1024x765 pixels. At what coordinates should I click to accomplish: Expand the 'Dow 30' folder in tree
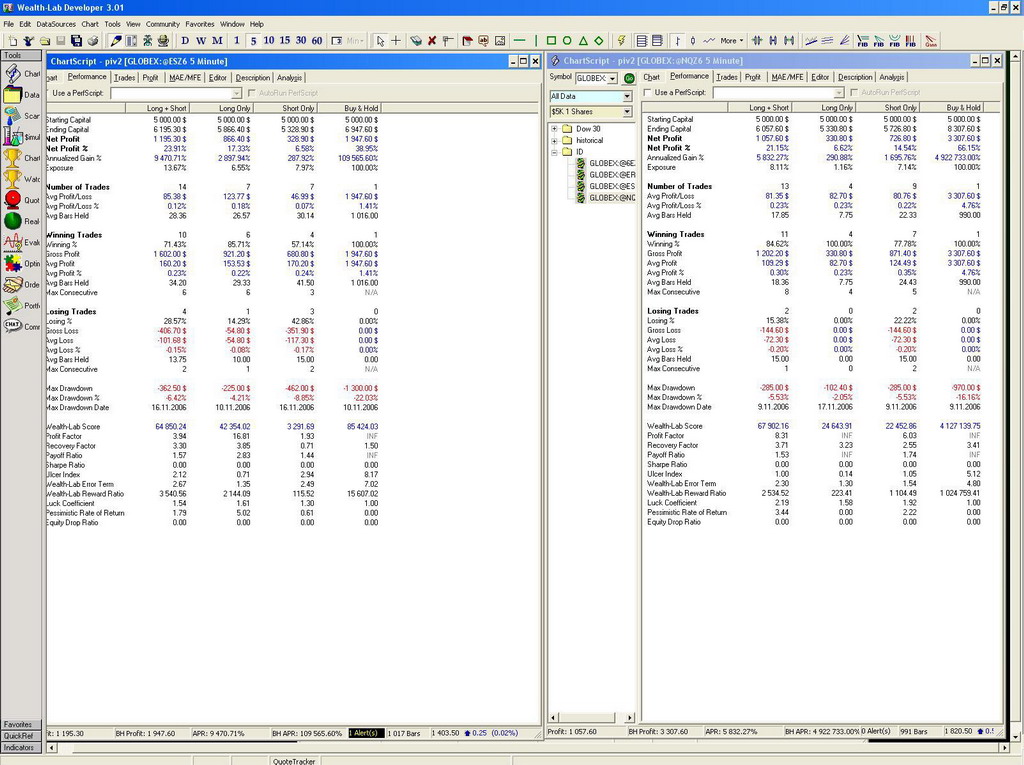coord(554,129)
